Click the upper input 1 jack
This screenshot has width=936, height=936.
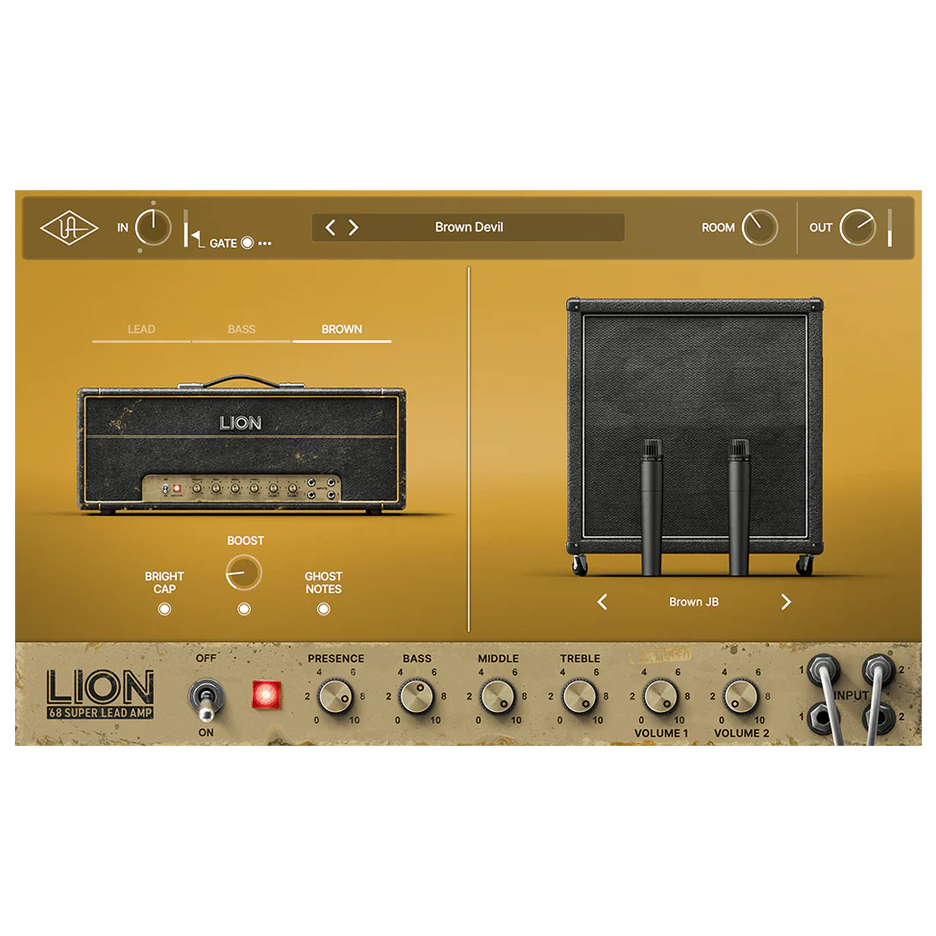pos(823,669)
